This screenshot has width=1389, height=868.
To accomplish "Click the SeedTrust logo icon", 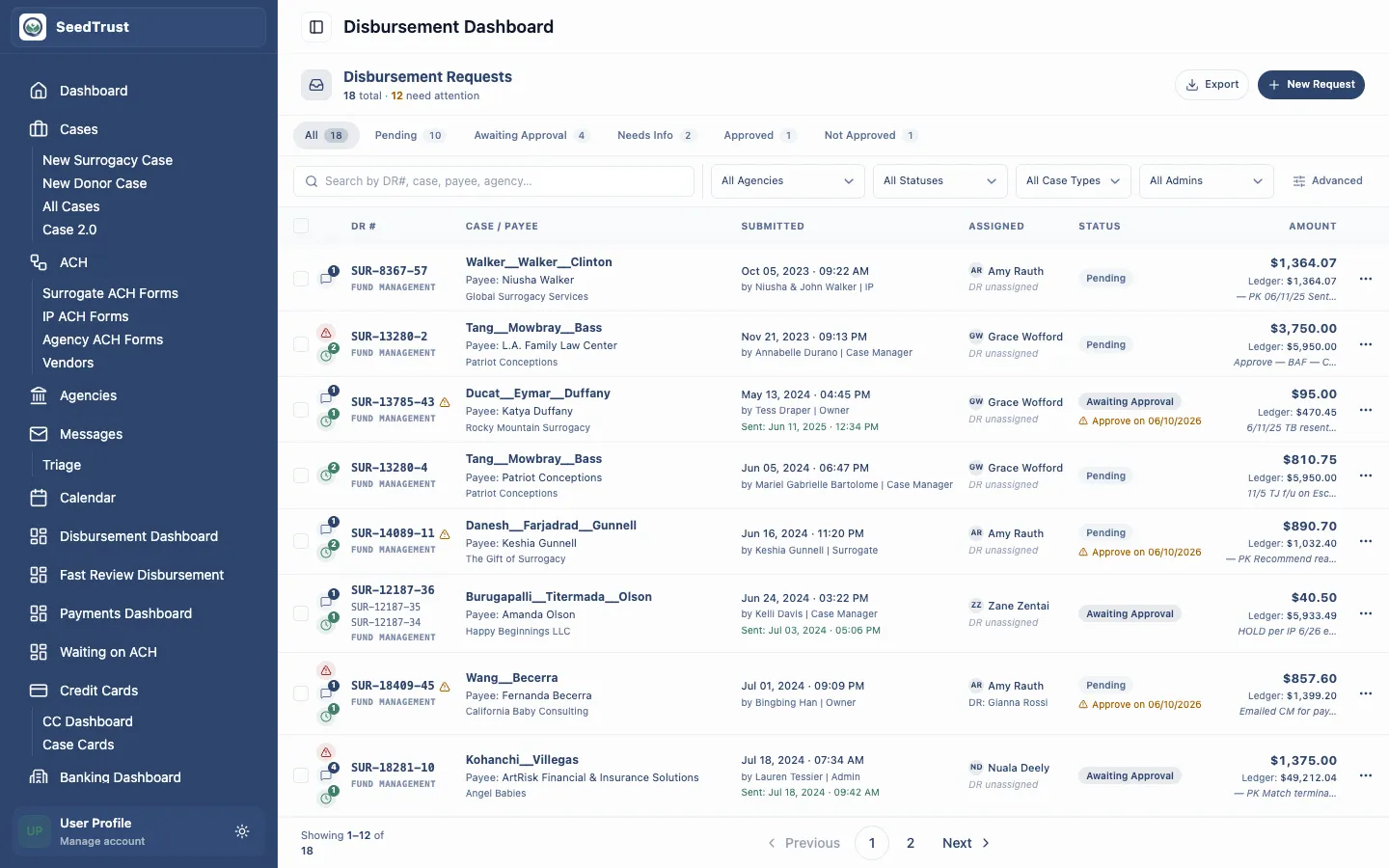I will [x=33, y=27].
